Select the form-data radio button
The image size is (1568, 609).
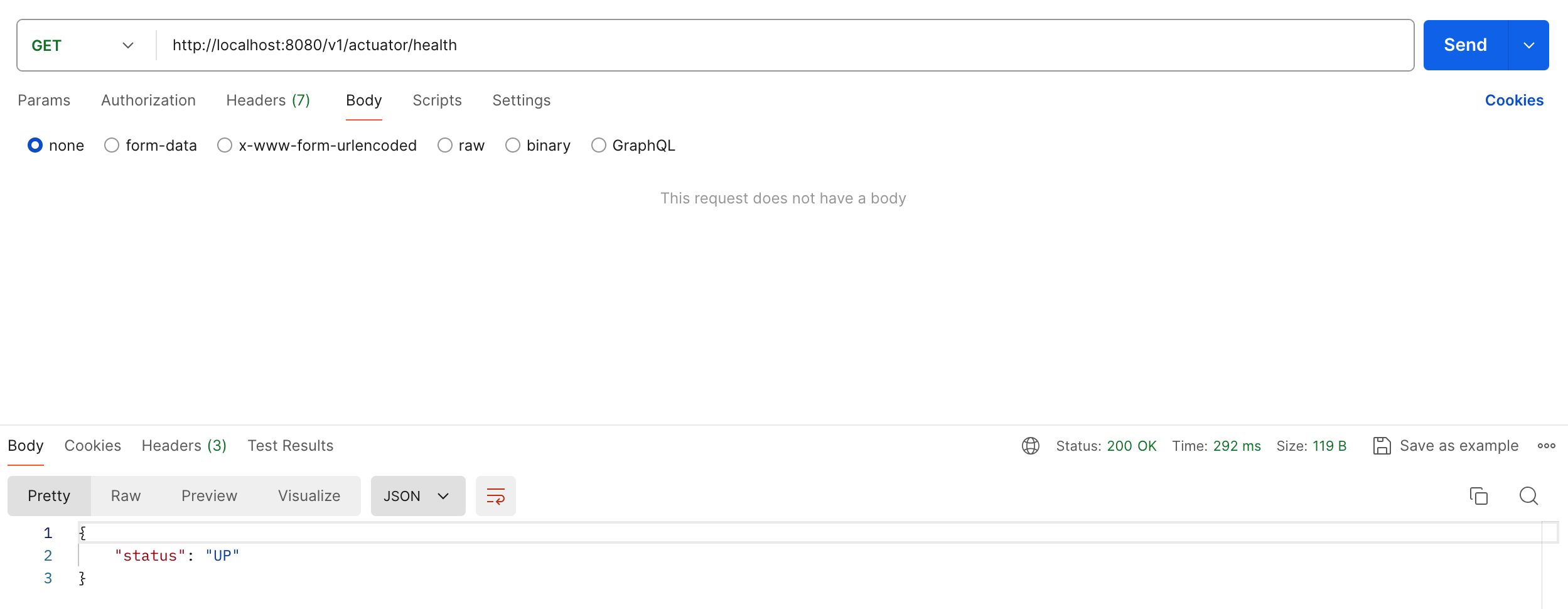[x=112, y=146]
